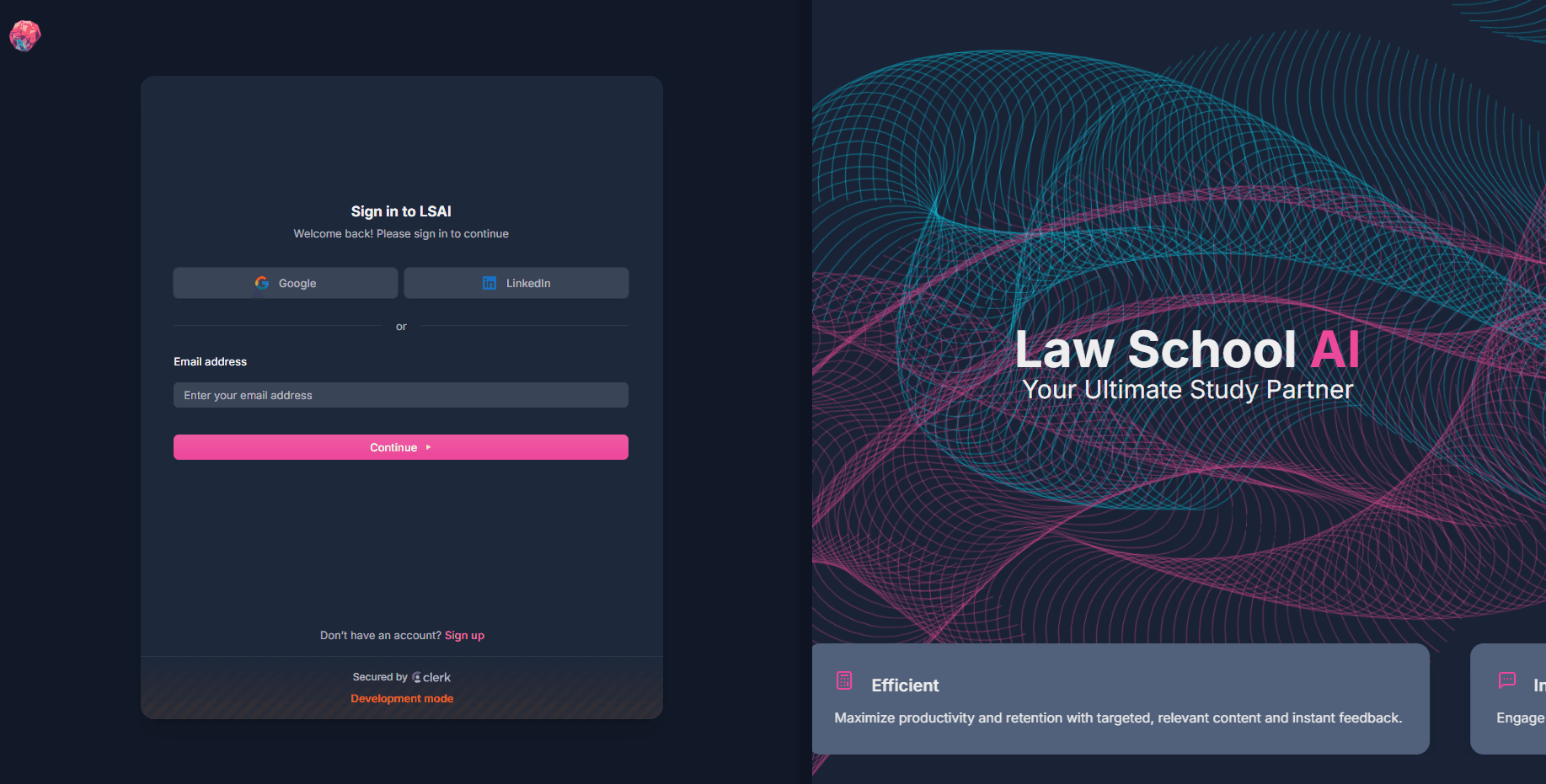1546x784 pixels.
Task: Click the Development mode notice
Action: (x=402, y=698)
